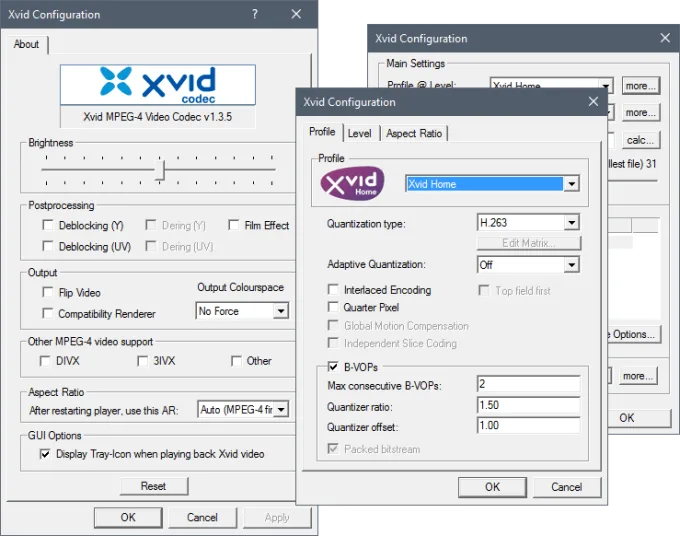Close the left Xvid Configuration About window
680x536 pixels.
[296, 15]
